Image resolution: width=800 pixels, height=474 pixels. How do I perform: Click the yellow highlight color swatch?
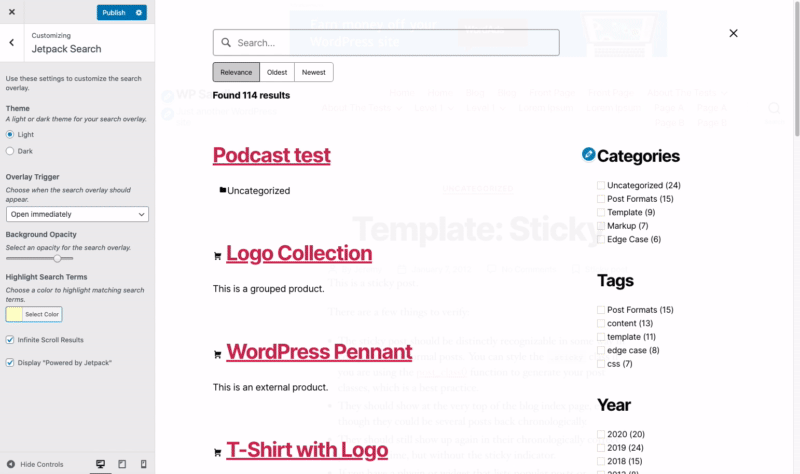(14, 314)
